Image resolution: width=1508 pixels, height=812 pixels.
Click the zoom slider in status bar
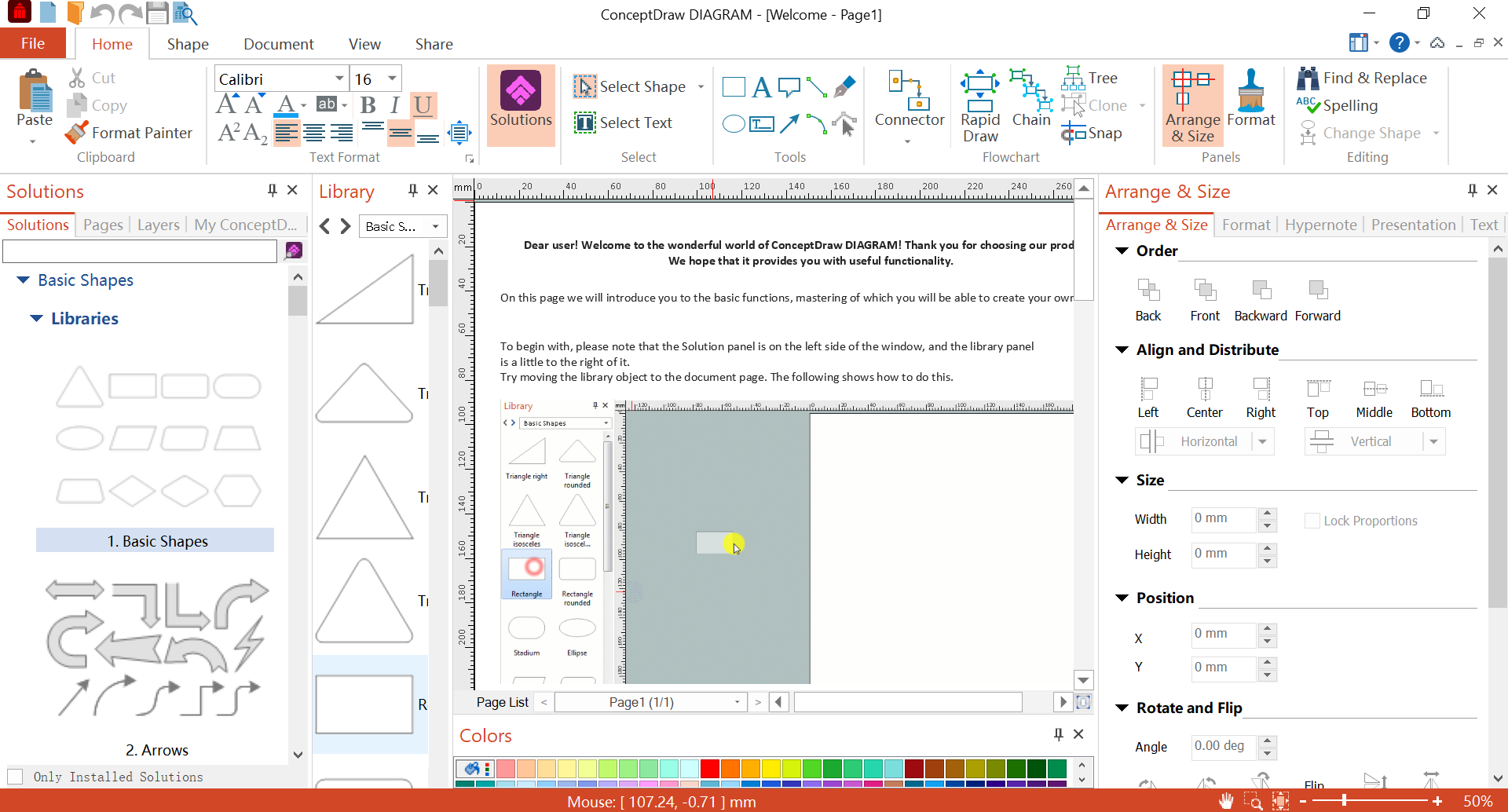[x=1370, y=801]
